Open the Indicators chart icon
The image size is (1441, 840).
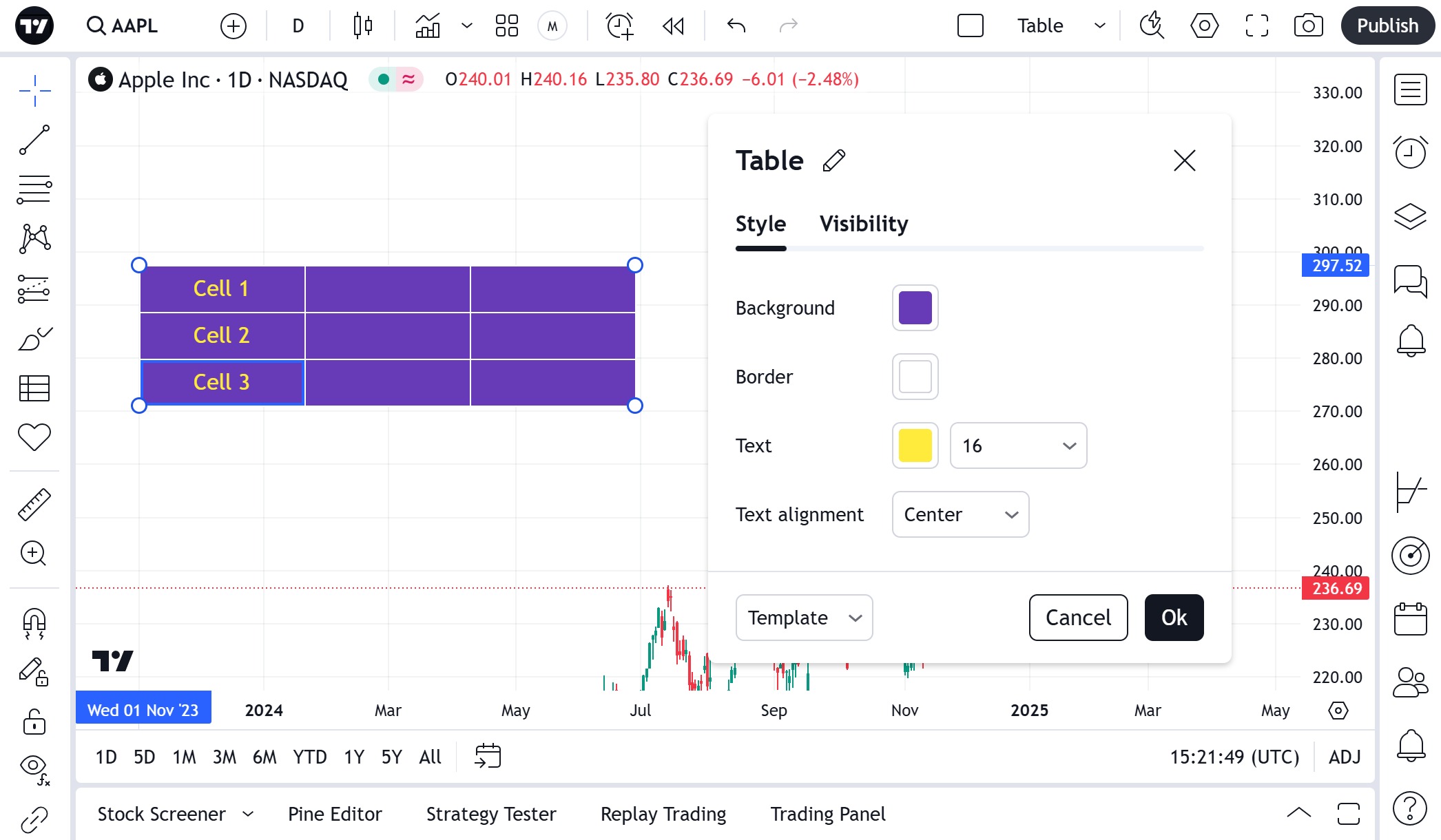click(x=428, y=26)
